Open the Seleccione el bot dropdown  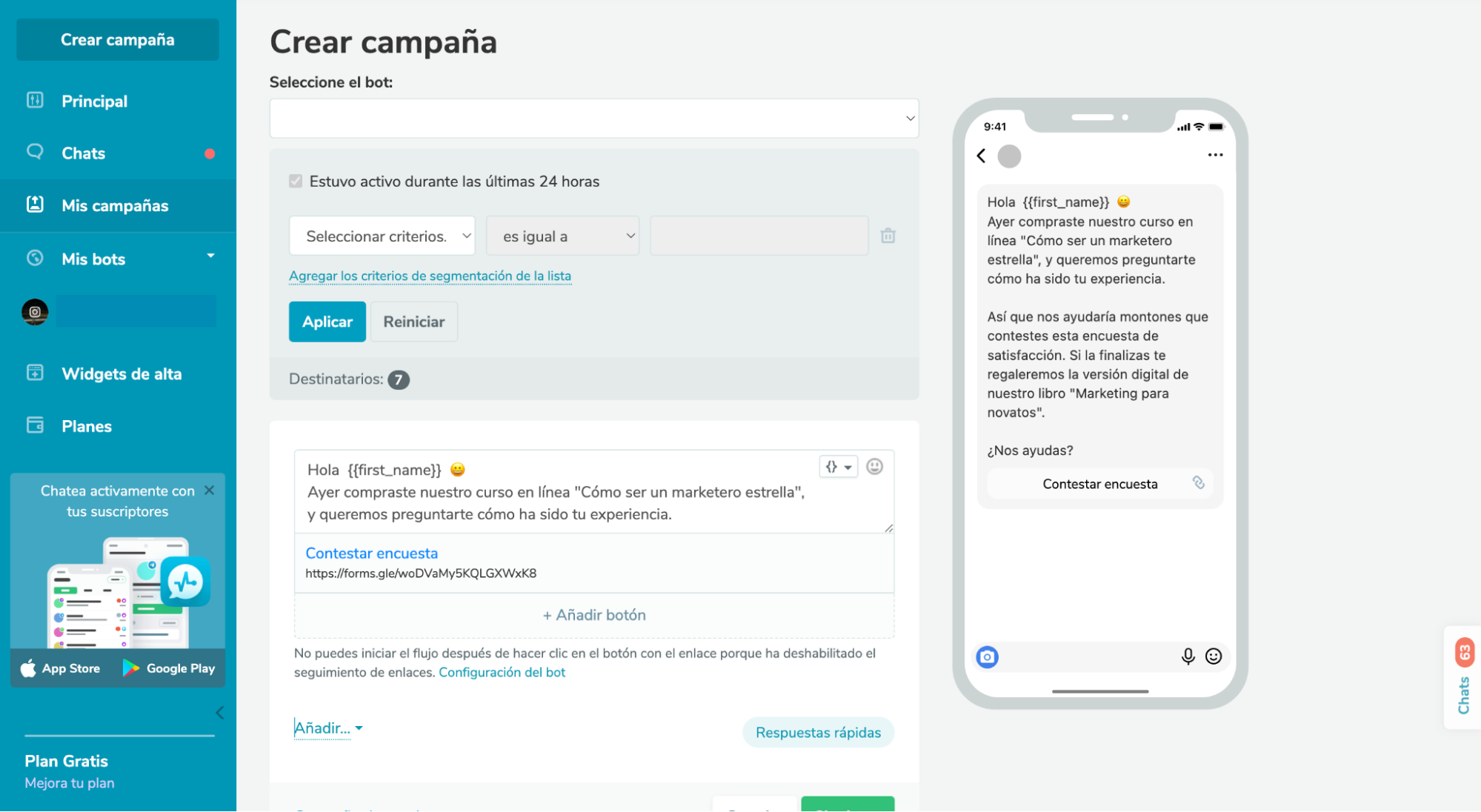point(594,119)
